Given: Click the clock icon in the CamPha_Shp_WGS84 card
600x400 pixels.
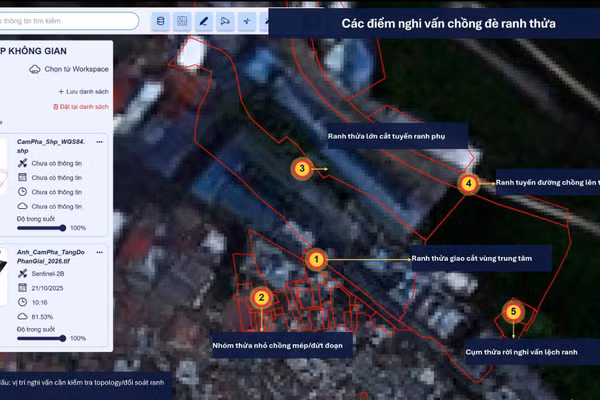Looking at the screenshot, I should tap(23, 192).
